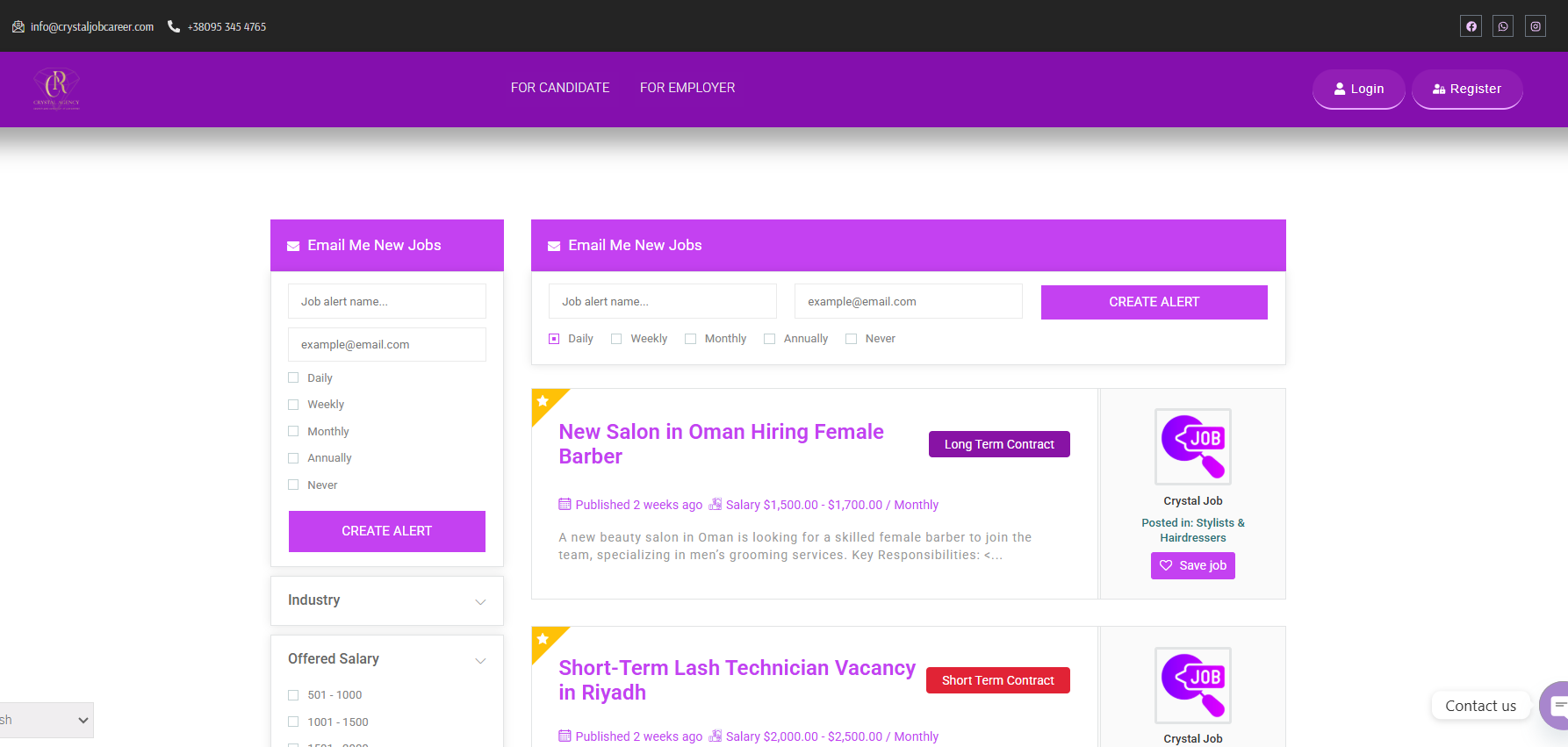Screen dimensions: 1568x747
Task: Collapse the Offered Salary filter panel
Action: click(387, 659)
